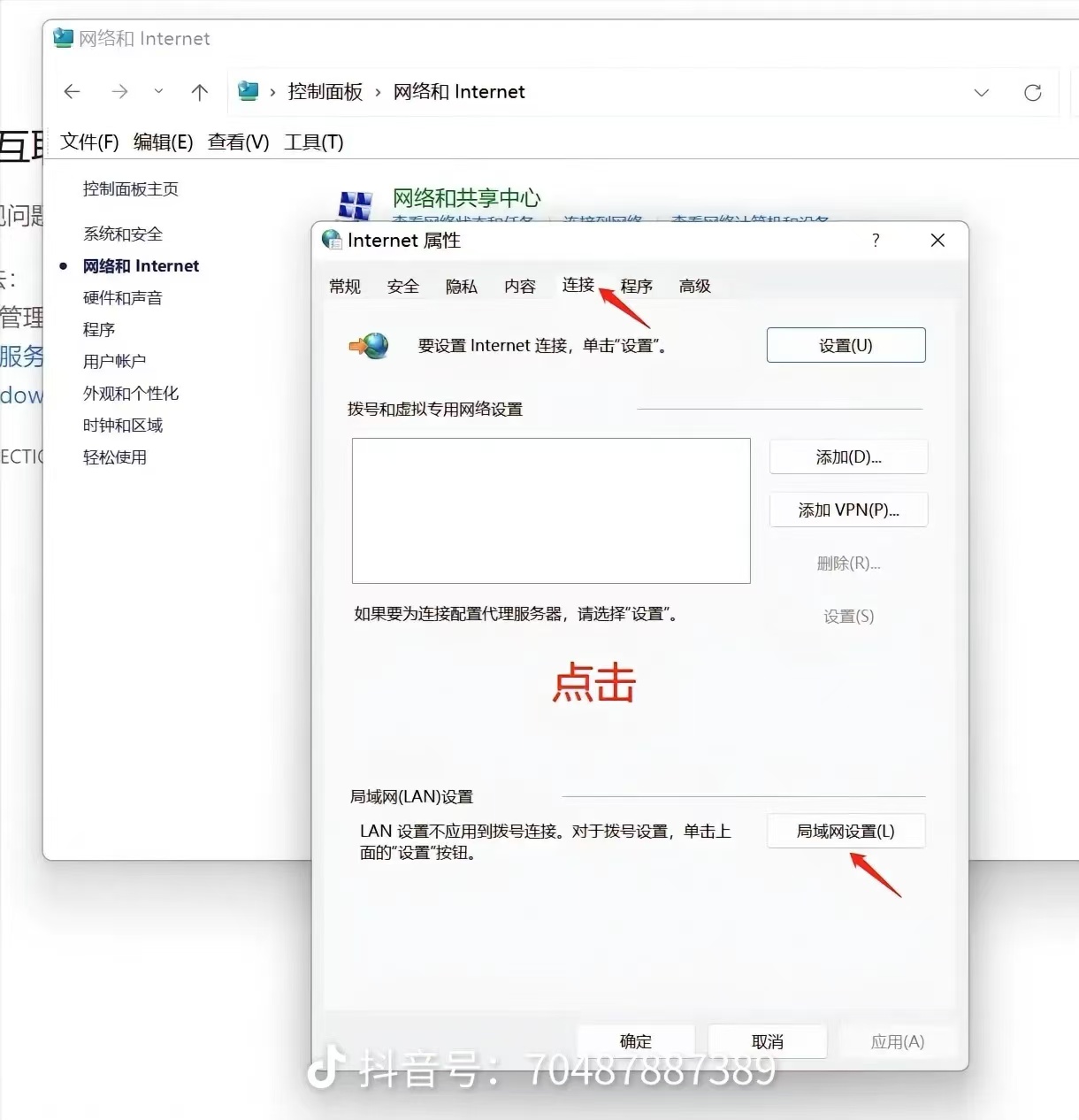Open the recent locations dropdown chevron
This screenshot has height=1120, width=1079.
coord(158,92)
